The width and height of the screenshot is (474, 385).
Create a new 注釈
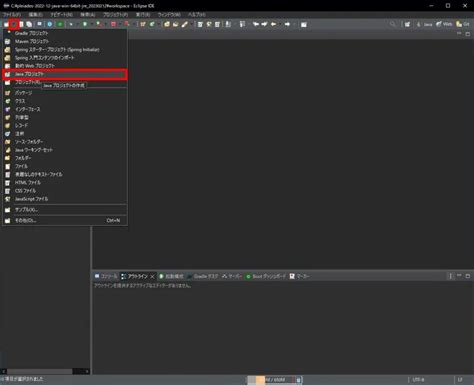point(65,134)
